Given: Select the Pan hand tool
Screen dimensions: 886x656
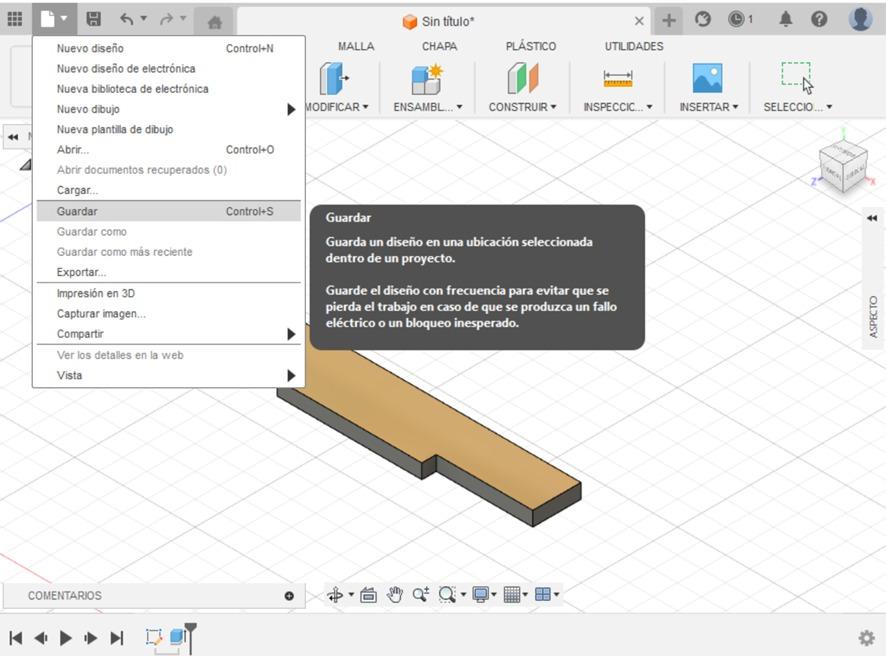Looking at the screenshot, I should (394, 594).
